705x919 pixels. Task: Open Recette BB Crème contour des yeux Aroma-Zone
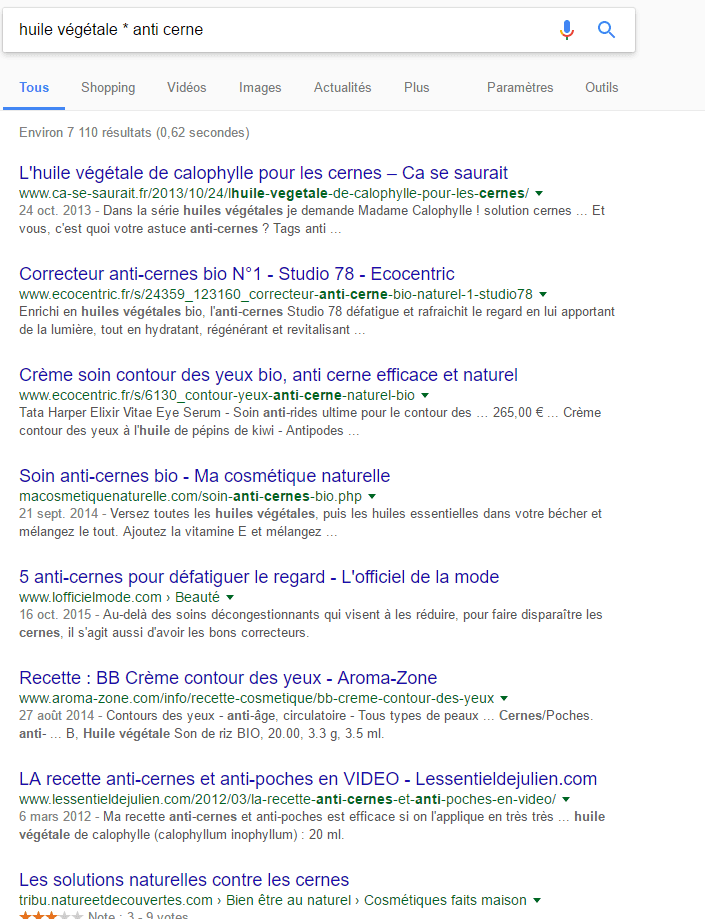(x=228, y=678)
